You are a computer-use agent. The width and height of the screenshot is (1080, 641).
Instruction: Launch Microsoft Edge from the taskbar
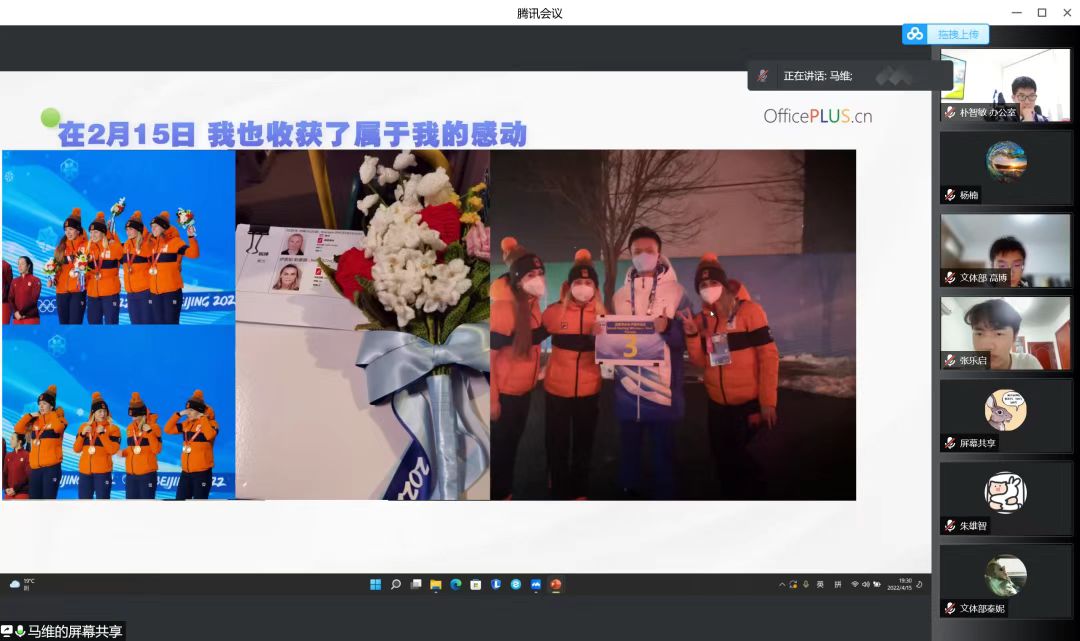[456, 585]
